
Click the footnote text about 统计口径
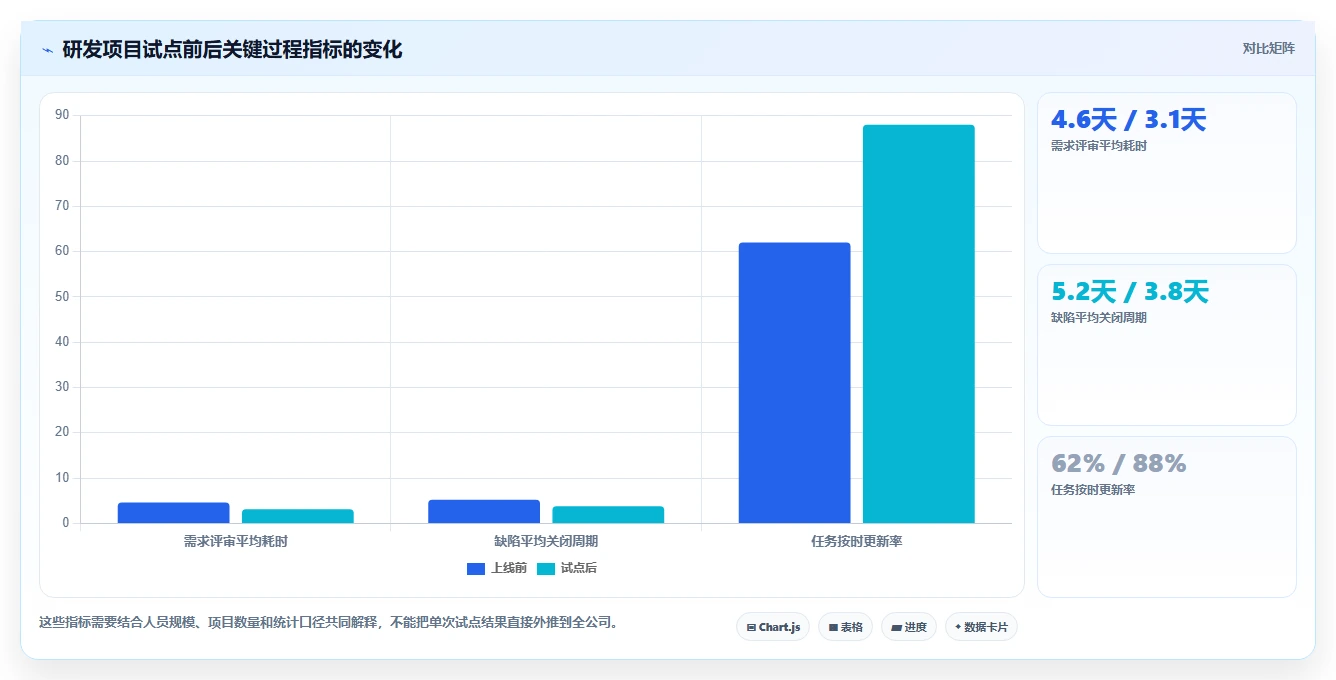click(x=331, y=622)
